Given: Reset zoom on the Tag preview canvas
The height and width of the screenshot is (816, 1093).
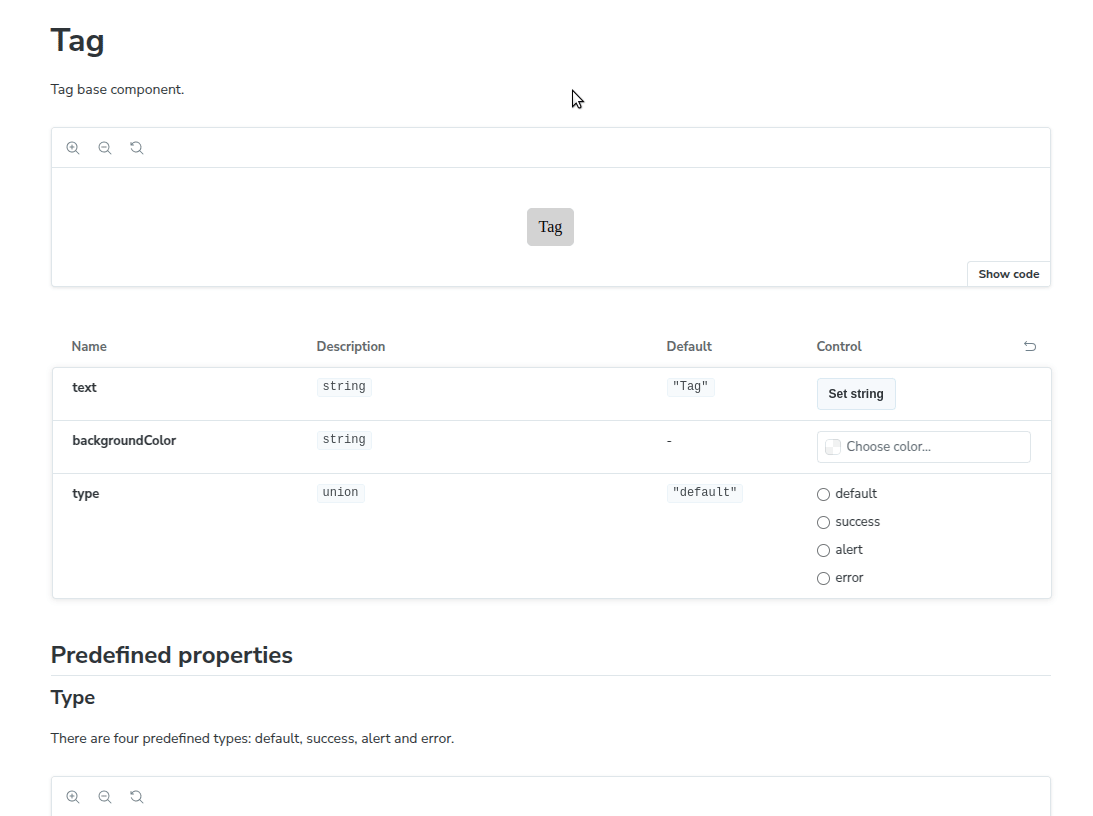Looking at the screenshot, I should coord(137,148).
